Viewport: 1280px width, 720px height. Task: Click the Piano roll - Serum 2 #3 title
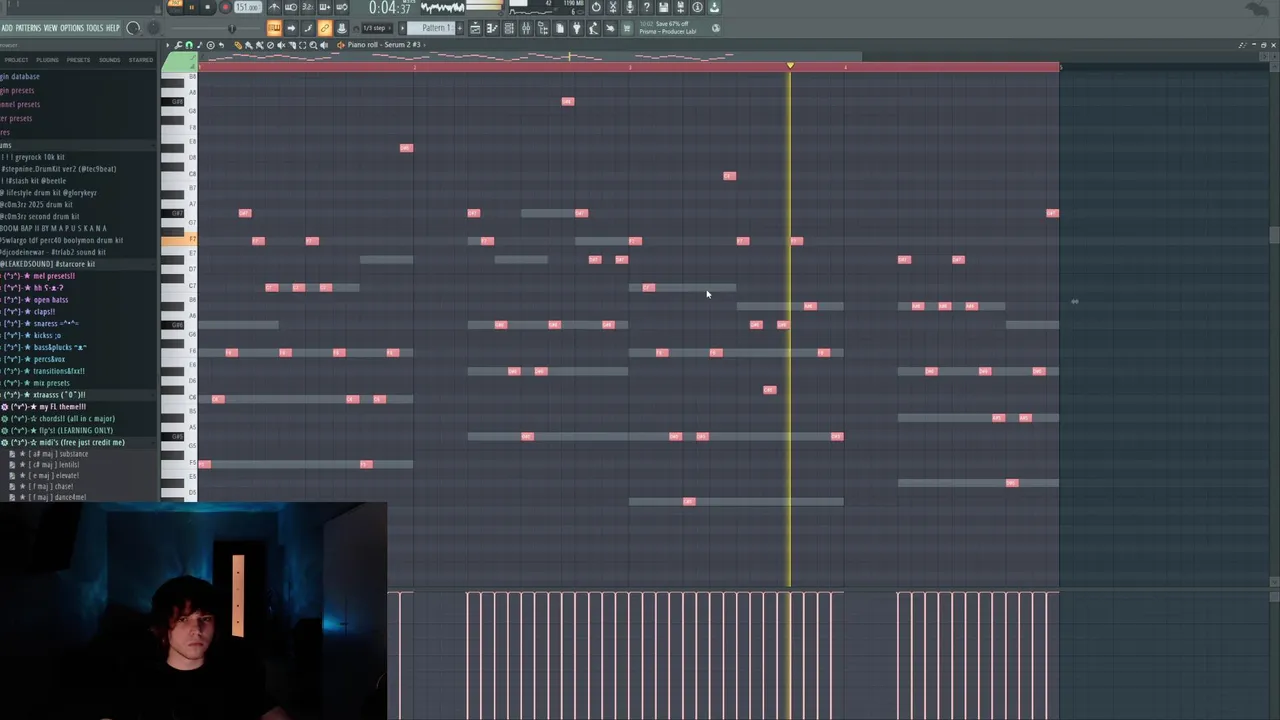(384, 44)
